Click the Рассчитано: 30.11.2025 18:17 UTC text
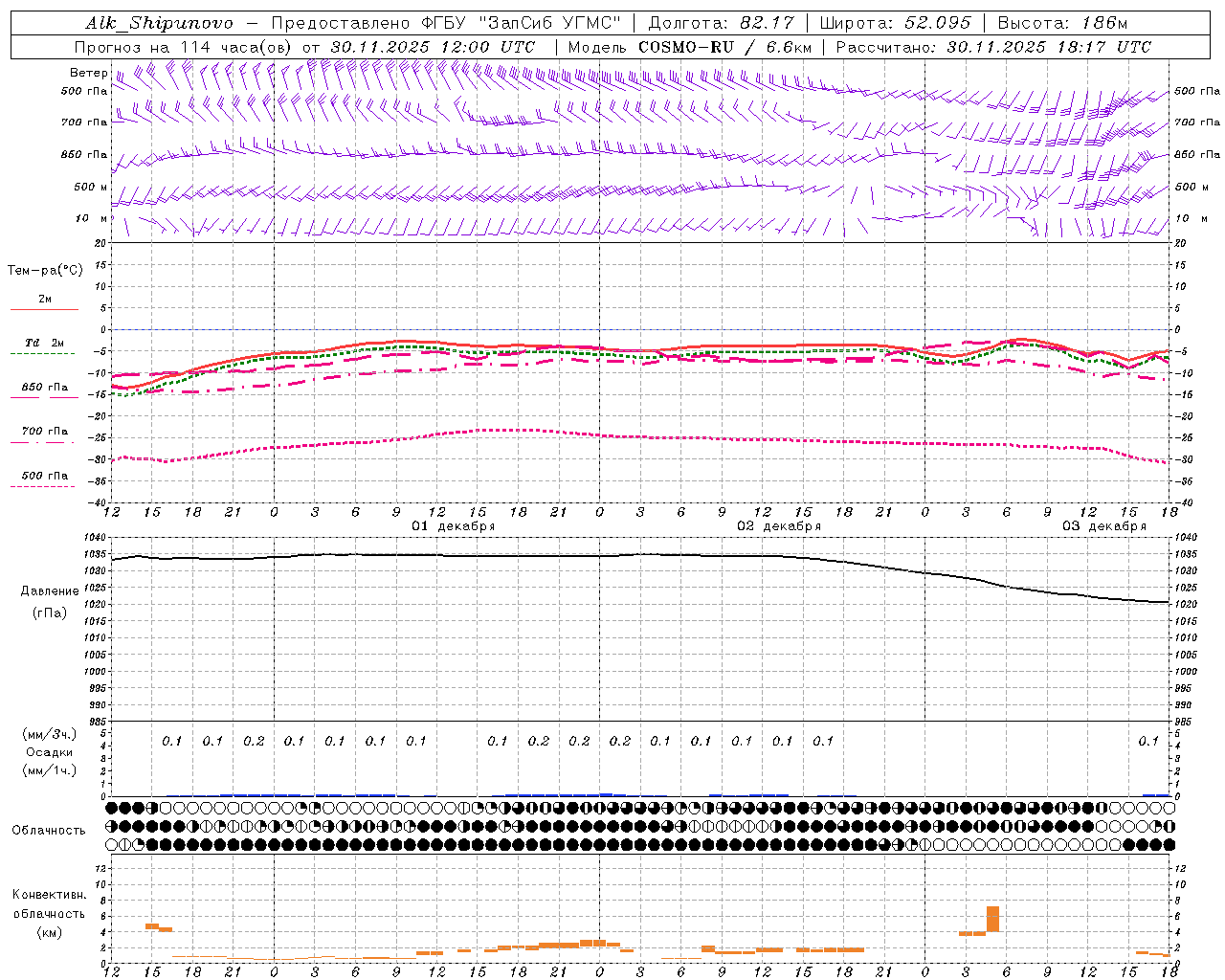 (x=993, y=47)
